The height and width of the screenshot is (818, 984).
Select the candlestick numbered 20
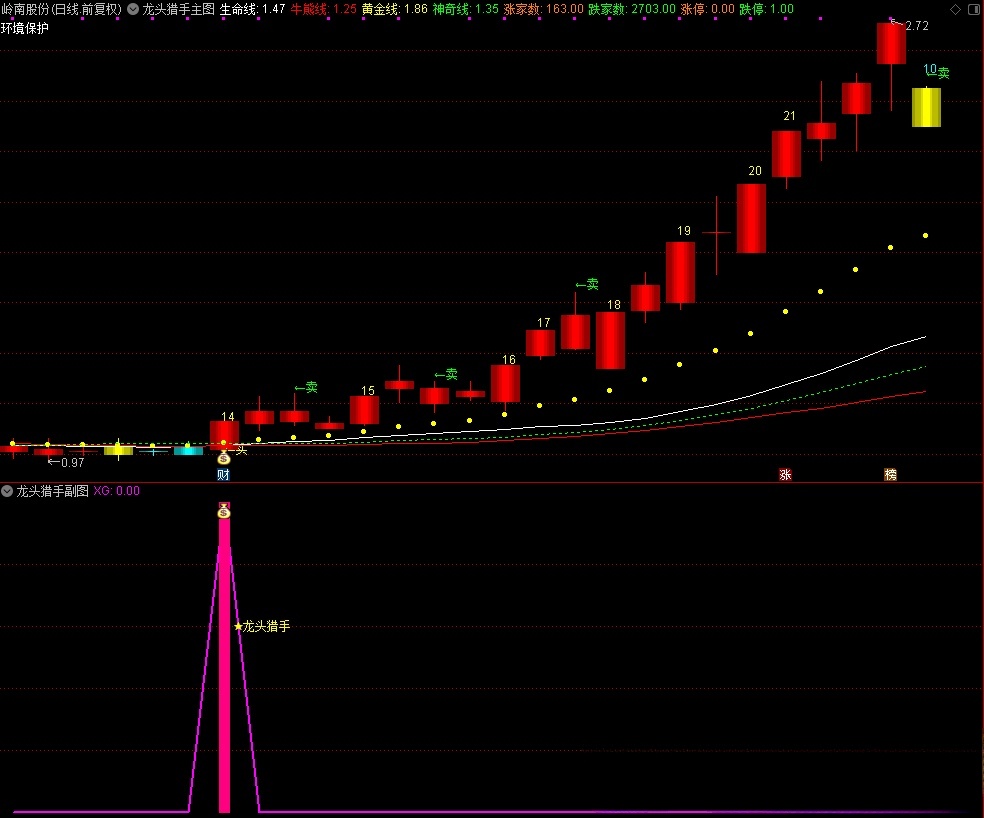pyautogui.click(x=751, y=218)
